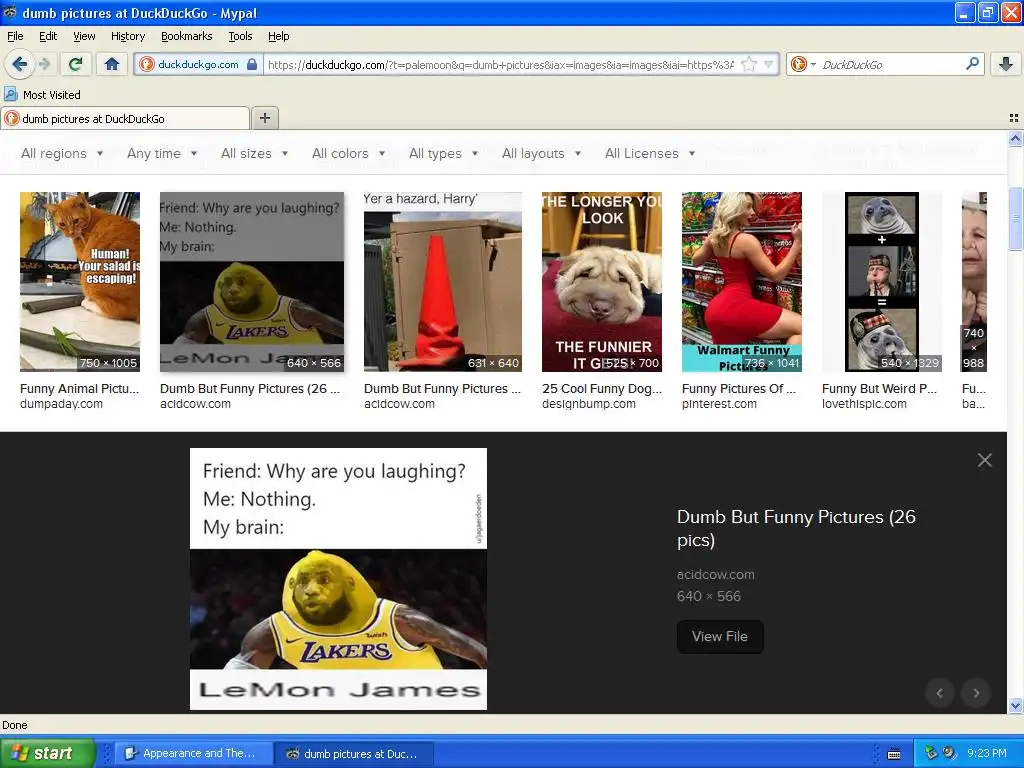This screenshot has width=1024, height=768.
Task: Click the pinterest.com source link
Action: click(x=719, y=404)
